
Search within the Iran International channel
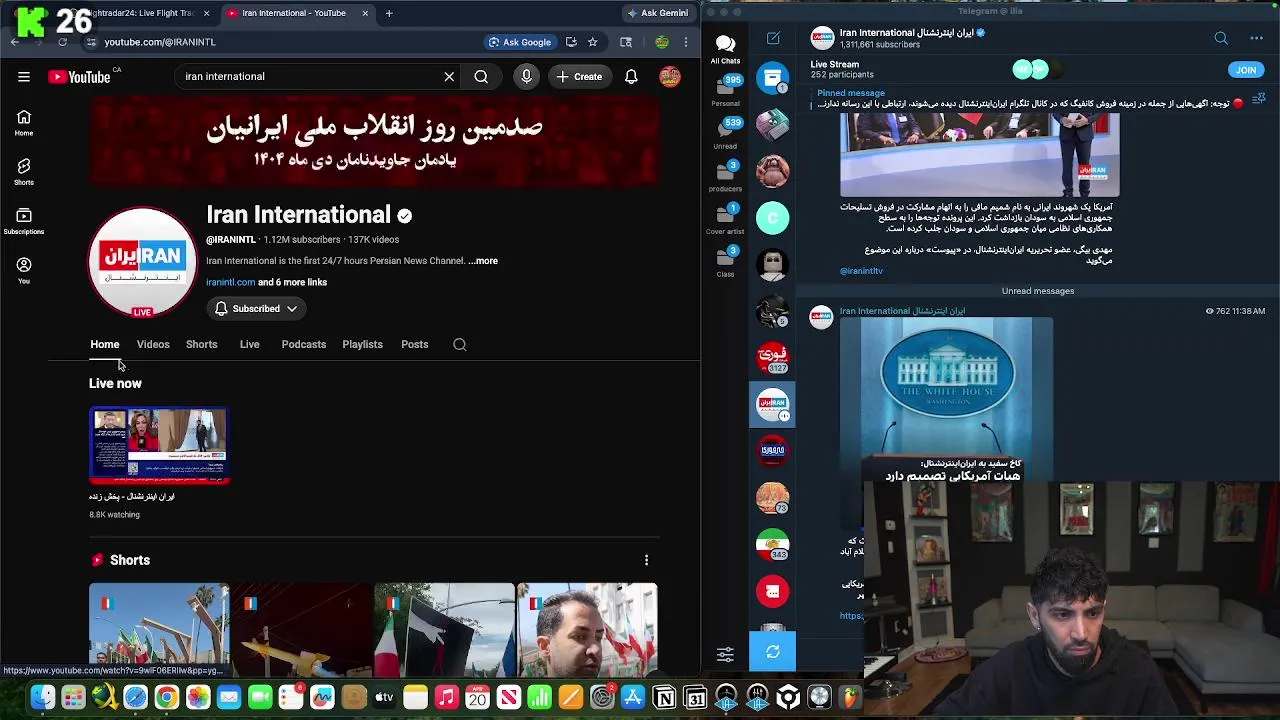pos(460,345)
